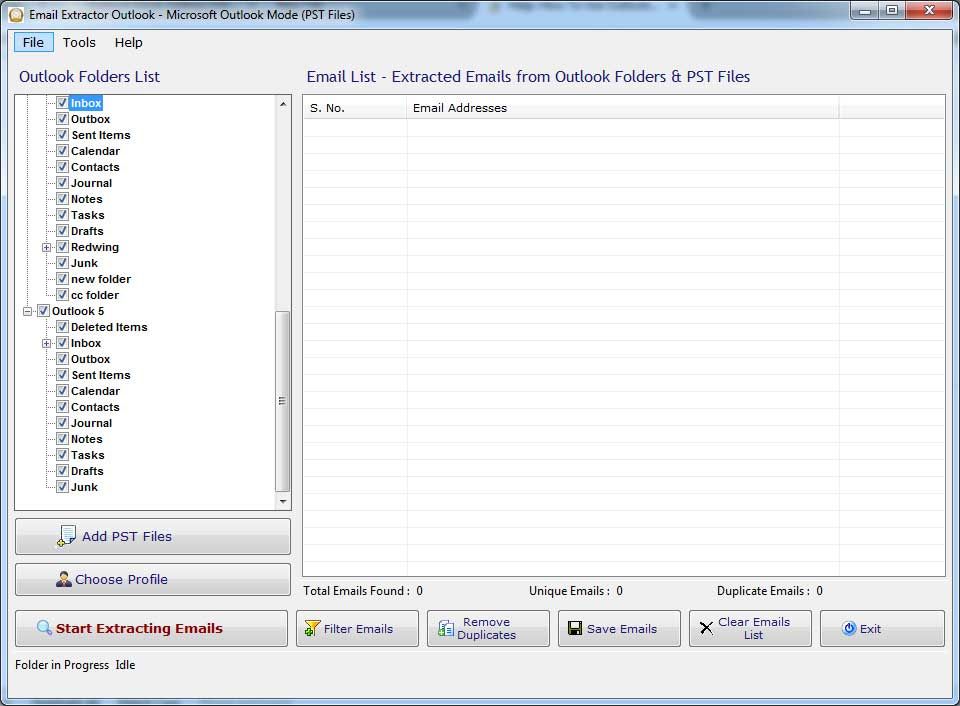Click the Add PST Files document icon
Viewport: 960px width, 706px height.
pyautogui.click(x=67, y=537)
